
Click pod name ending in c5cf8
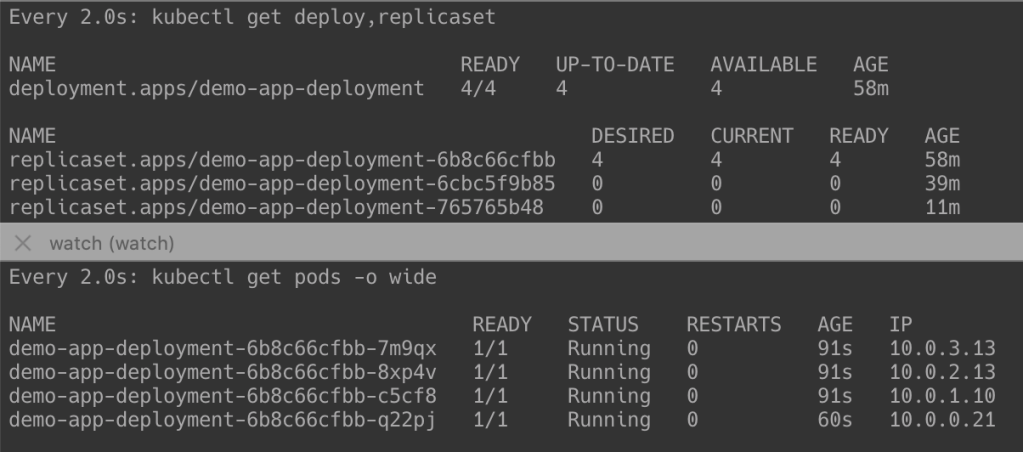click(x=222, y=396)
